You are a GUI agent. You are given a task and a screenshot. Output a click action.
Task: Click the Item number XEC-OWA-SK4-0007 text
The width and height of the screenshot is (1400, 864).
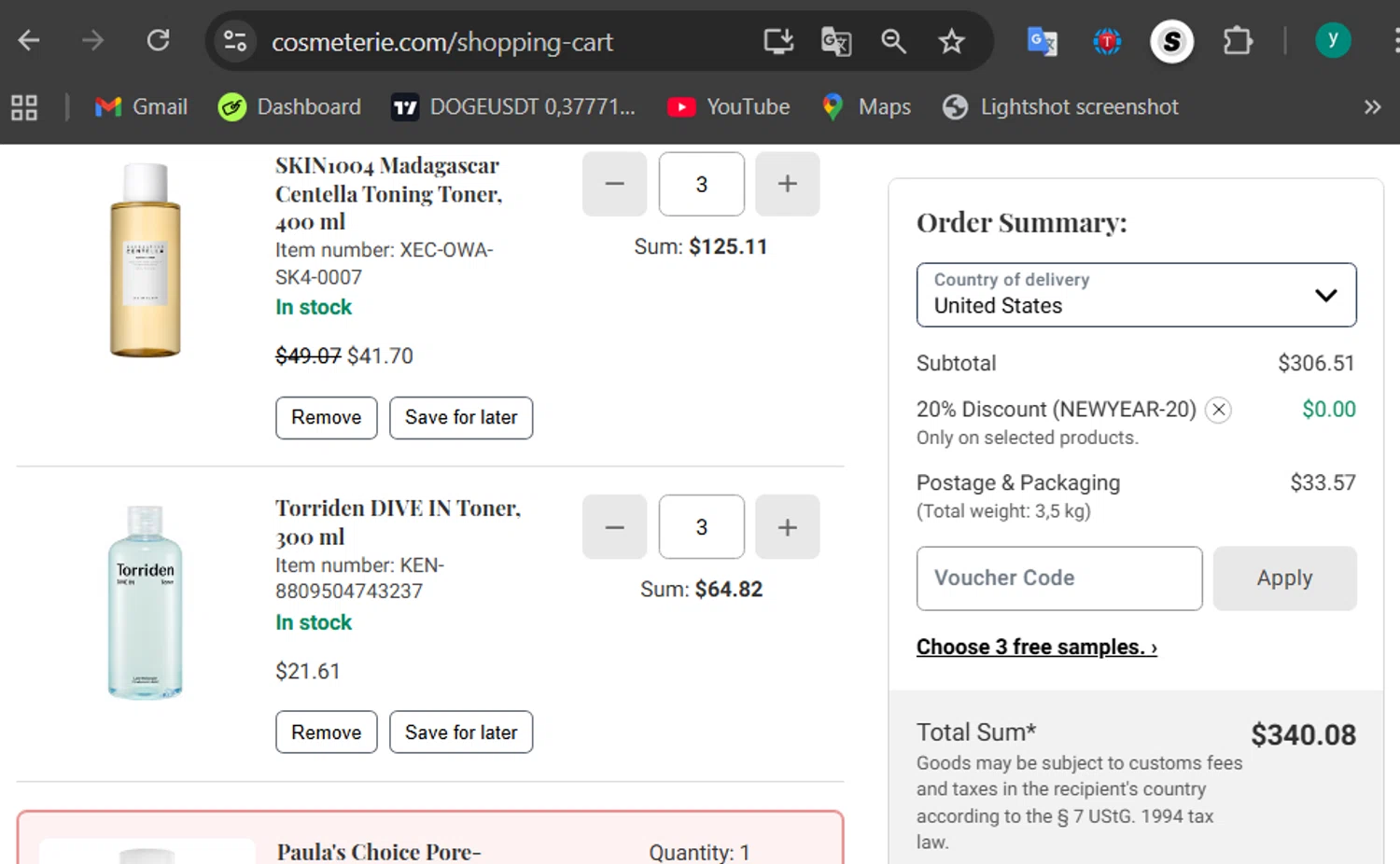tap(385, 263)
